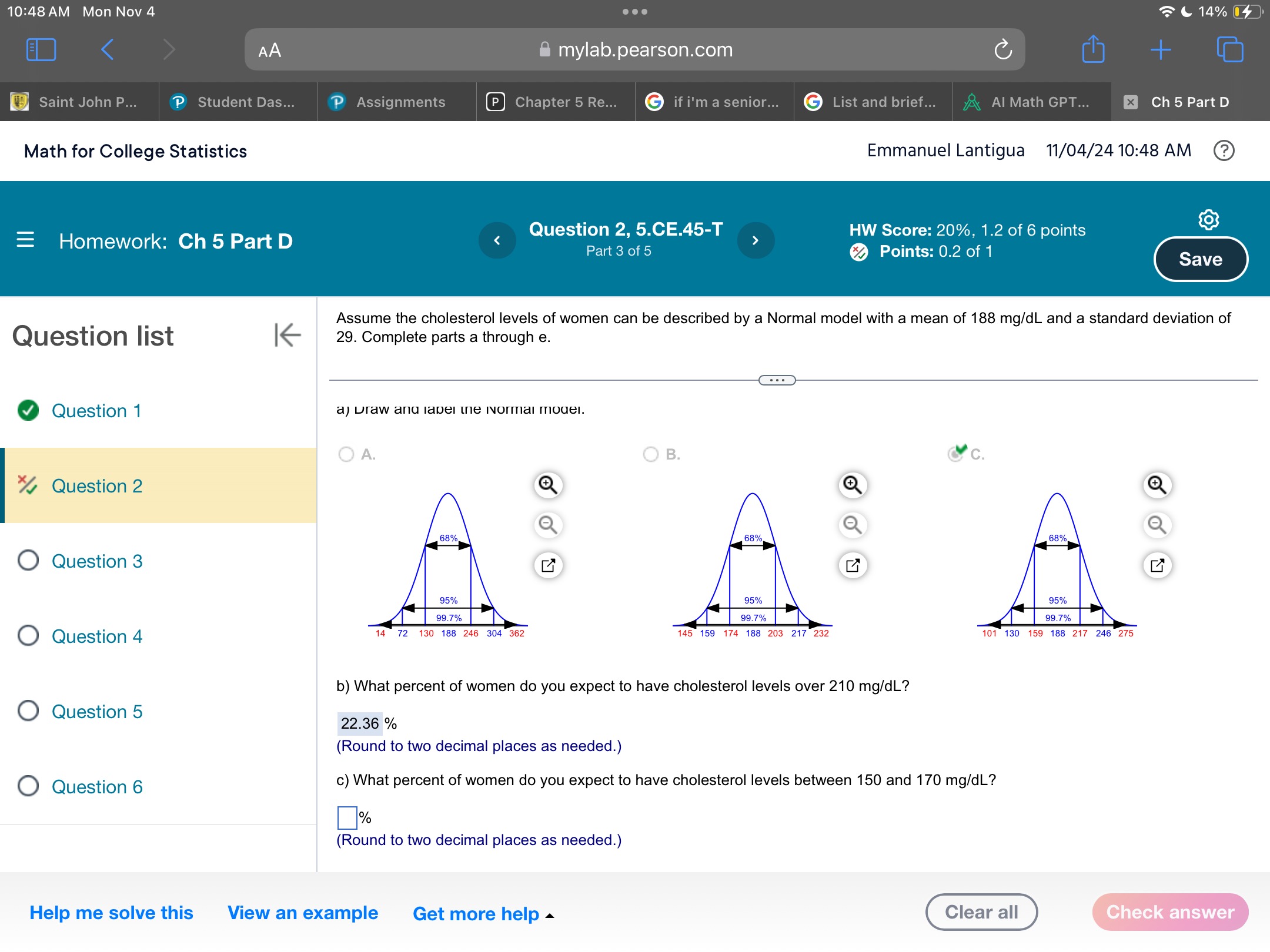Select answer option C radio button

tap(955, 454)
